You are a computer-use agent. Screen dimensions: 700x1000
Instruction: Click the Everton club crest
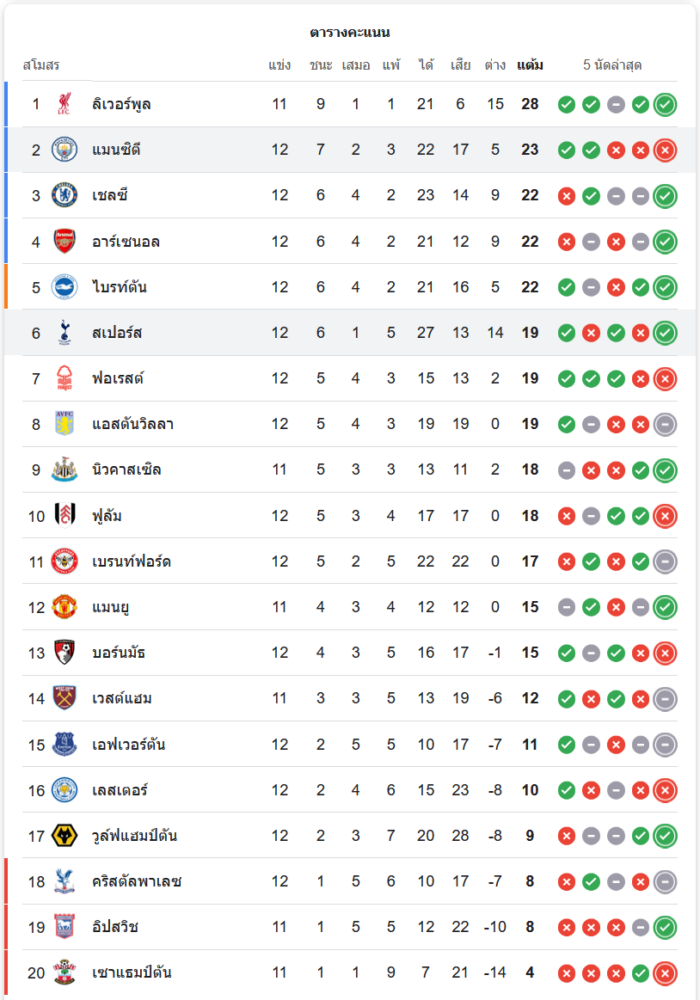[x=65, y=744]
